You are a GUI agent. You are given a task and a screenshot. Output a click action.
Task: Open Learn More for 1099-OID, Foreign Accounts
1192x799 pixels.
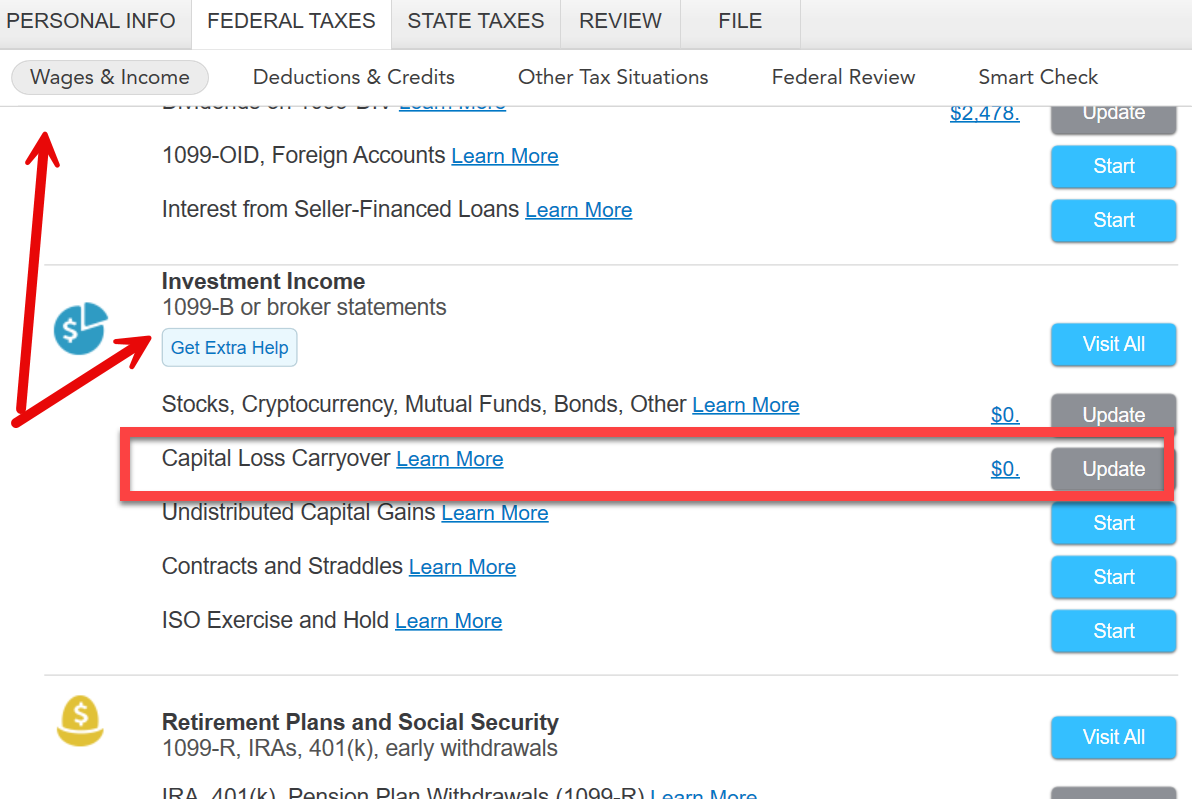[x=505, y=156]
